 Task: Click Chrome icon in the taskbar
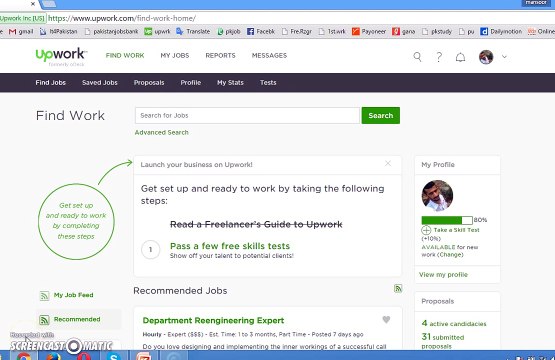(24, 356)
